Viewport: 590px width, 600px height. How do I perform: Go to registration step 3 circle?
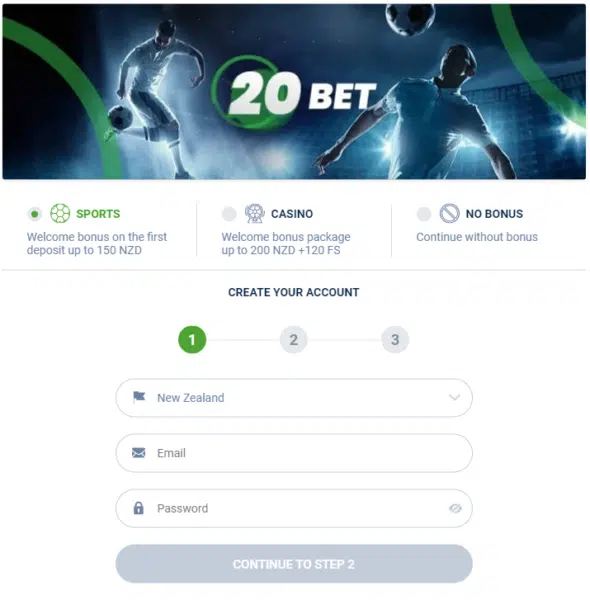(395, 339)
